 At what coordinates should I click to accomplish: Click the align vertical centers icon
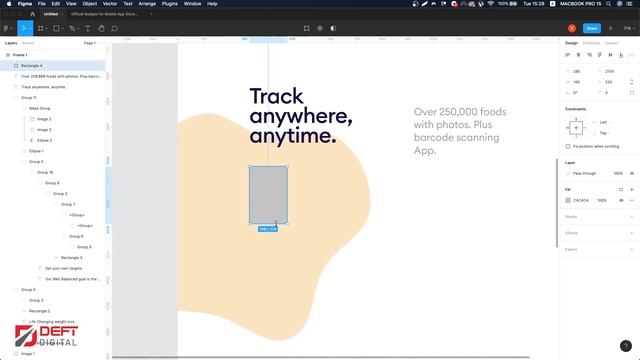click(611, 55)
